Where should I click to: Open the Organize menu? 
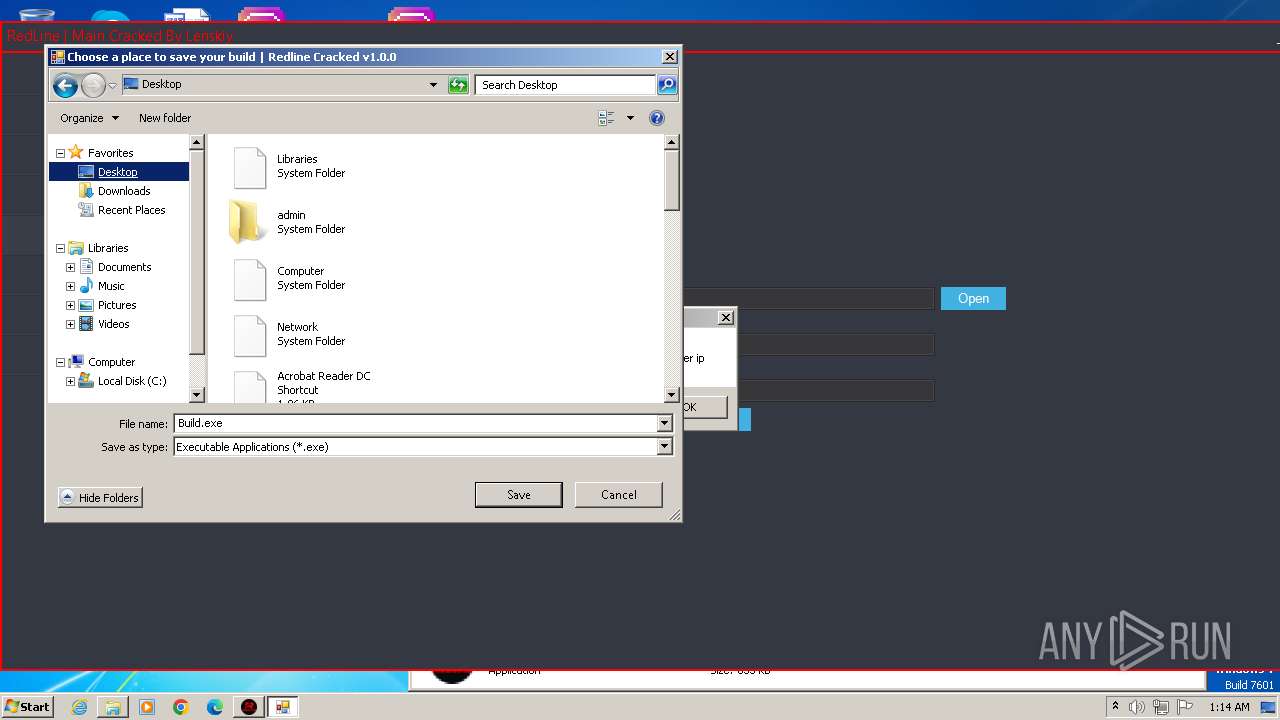(89, 118)
